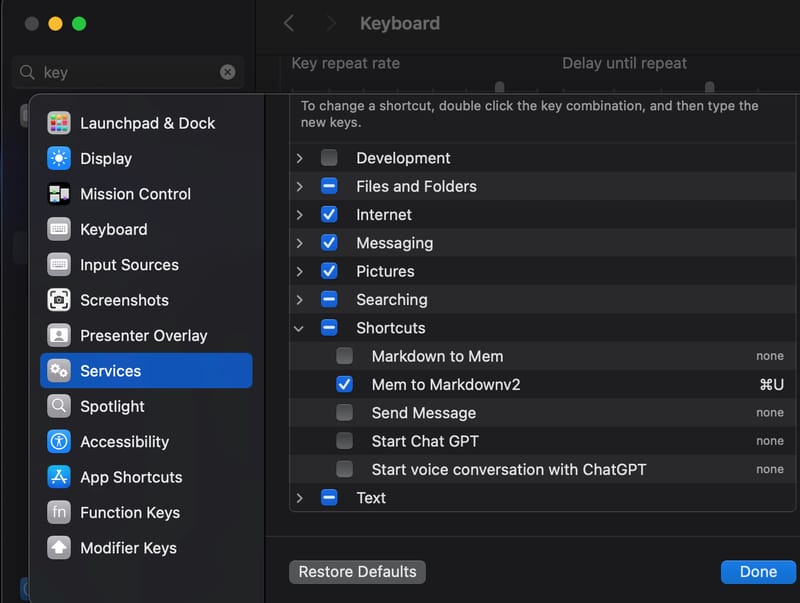Viewport: 800px width, 603px height.
Task: Open the Accessibility icon in list
Action: [x=59, y=442]
